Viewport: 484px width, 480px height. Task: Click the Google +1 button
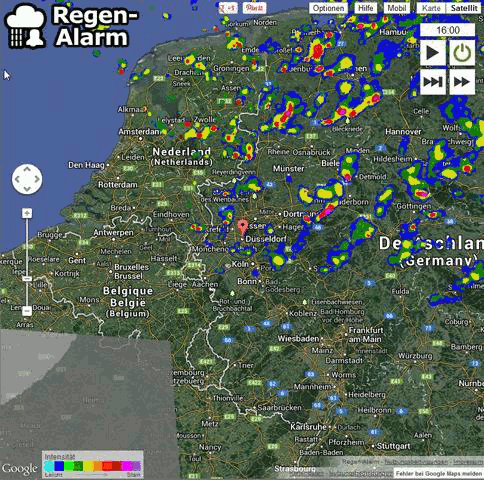click(x=228, y=8)
